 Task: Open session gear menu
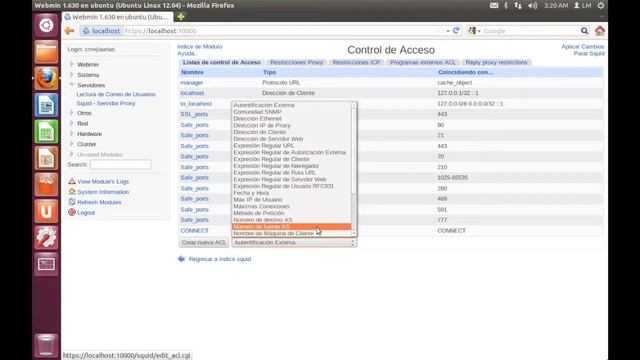[x=600, y=5]
